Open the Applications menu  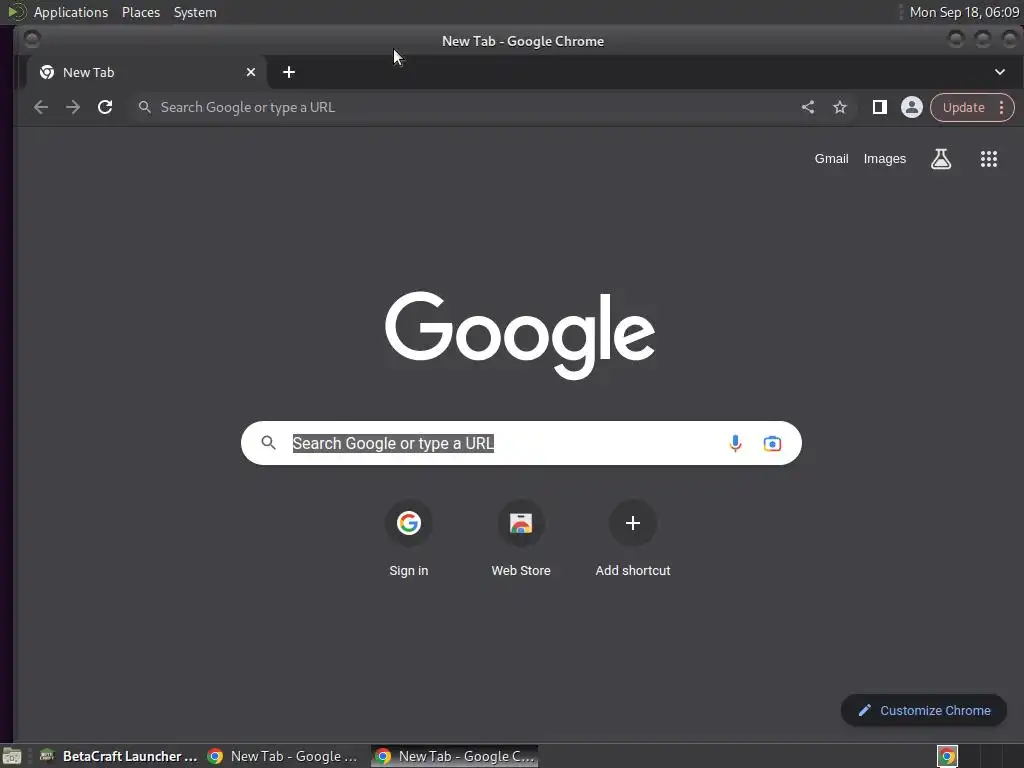coord(71,12)
